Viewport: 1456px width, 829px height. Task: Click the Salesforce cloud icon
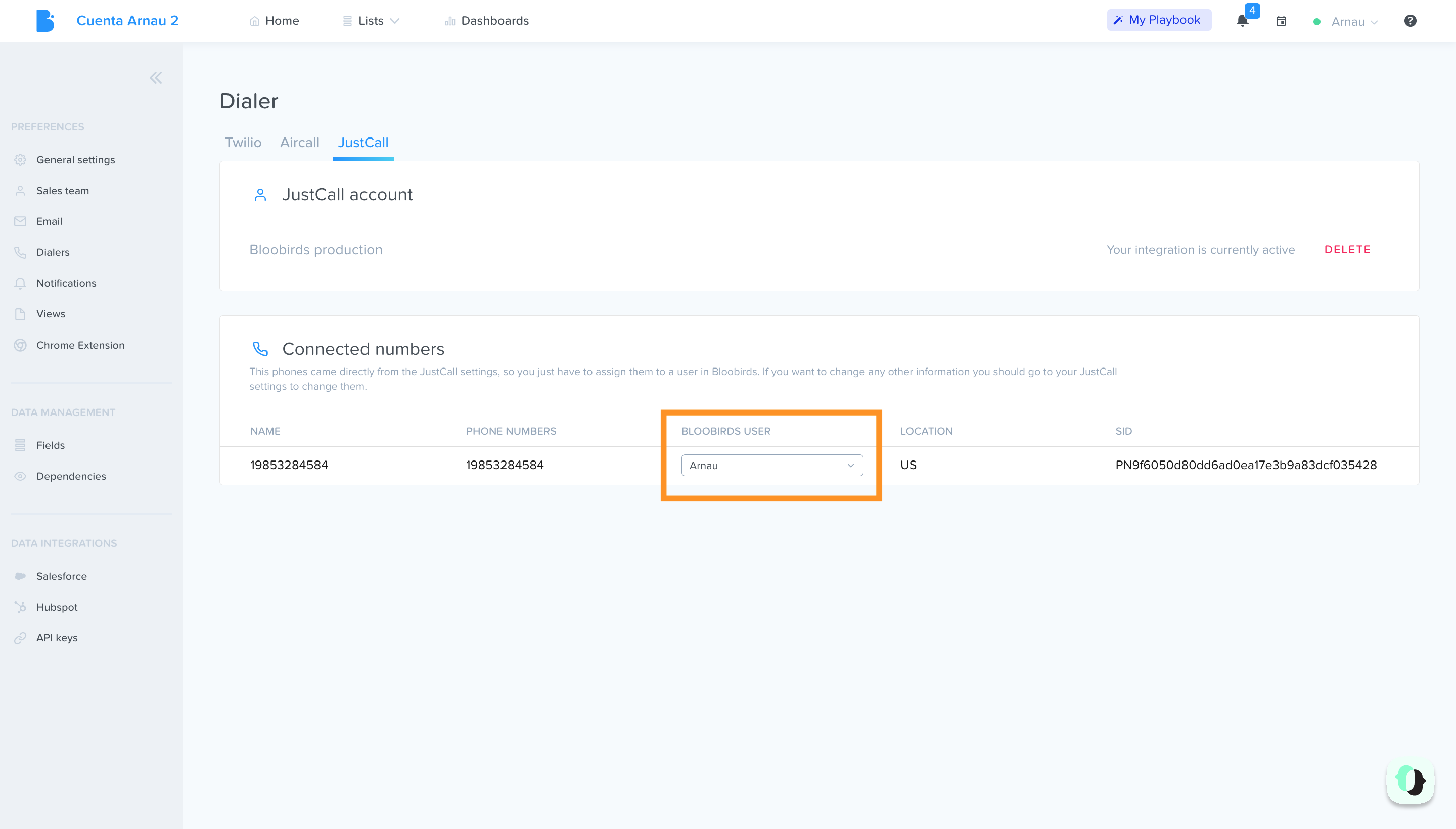(x=21, y=576)
